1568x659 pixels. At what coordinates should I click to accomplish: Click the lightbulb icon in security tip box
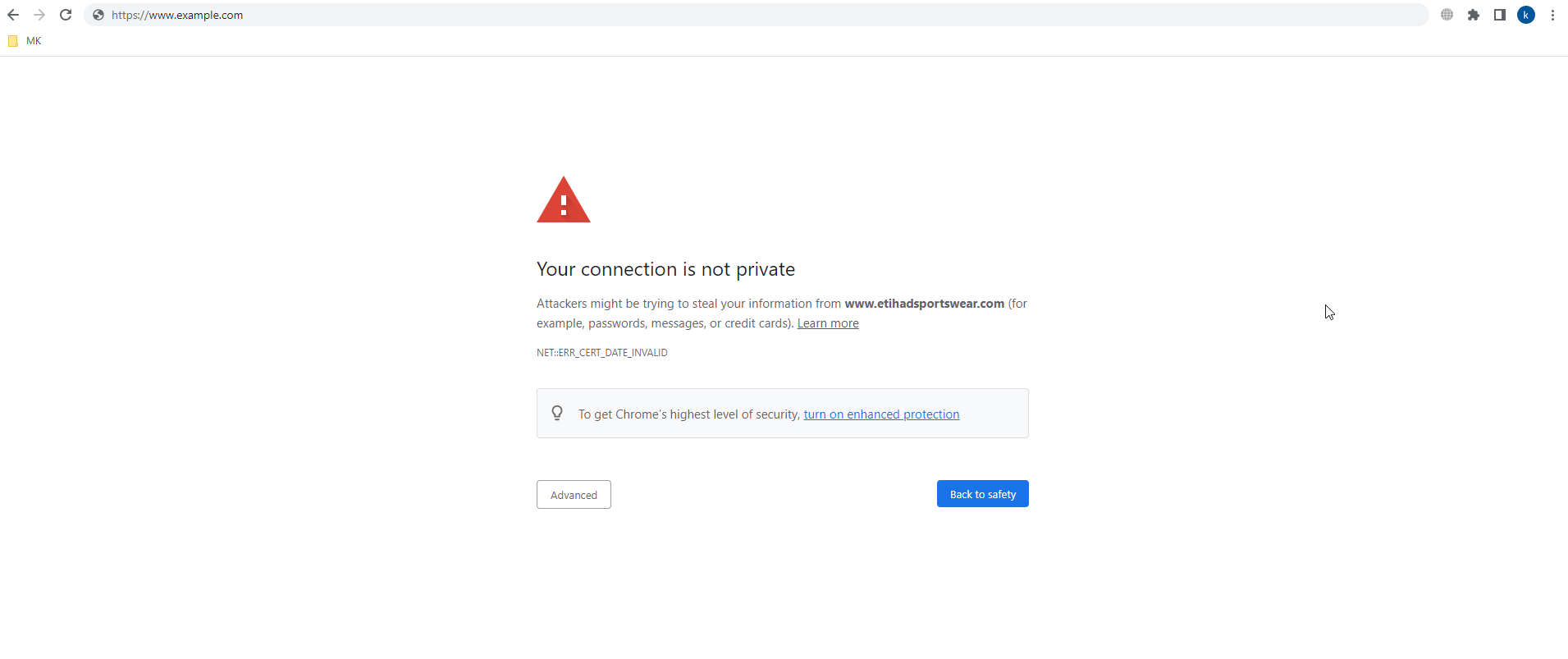point(557,413)
